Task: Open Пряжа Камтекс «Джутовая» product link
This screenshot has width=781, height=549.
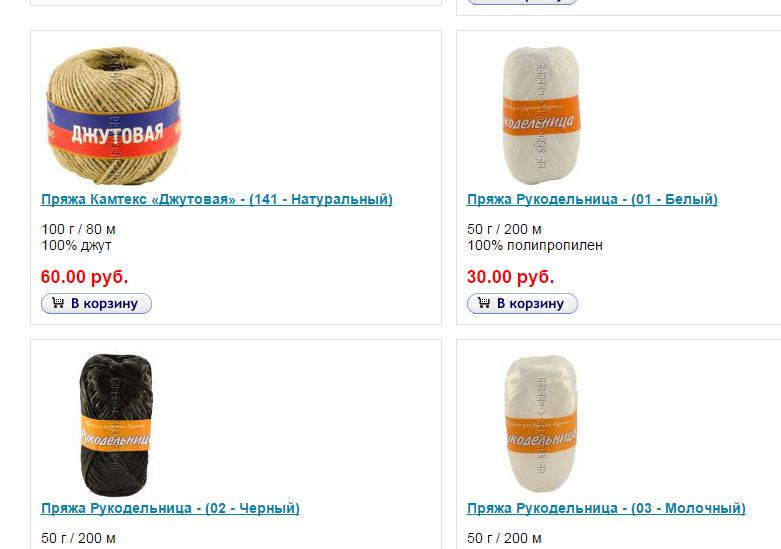Action: (x=217, y=199)
